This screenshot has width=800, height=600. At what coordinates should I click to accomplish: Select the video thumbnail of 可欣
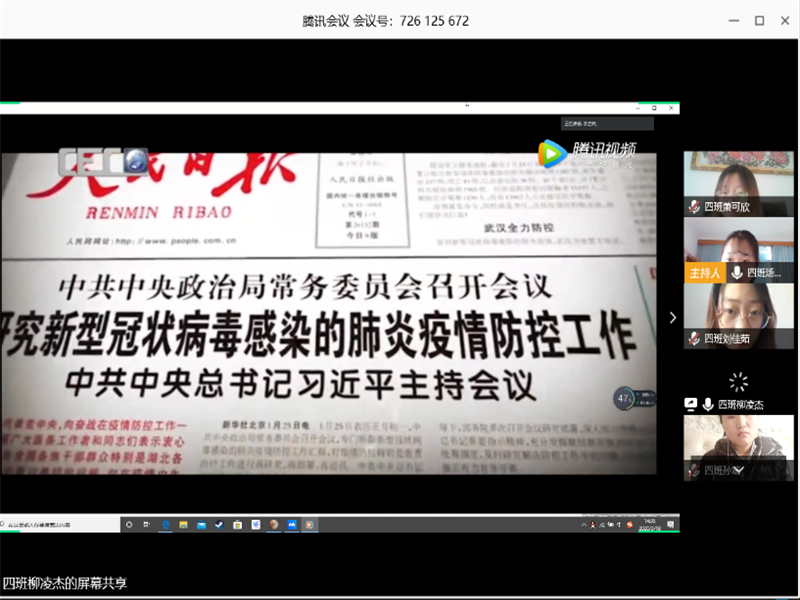pos(739,183)
